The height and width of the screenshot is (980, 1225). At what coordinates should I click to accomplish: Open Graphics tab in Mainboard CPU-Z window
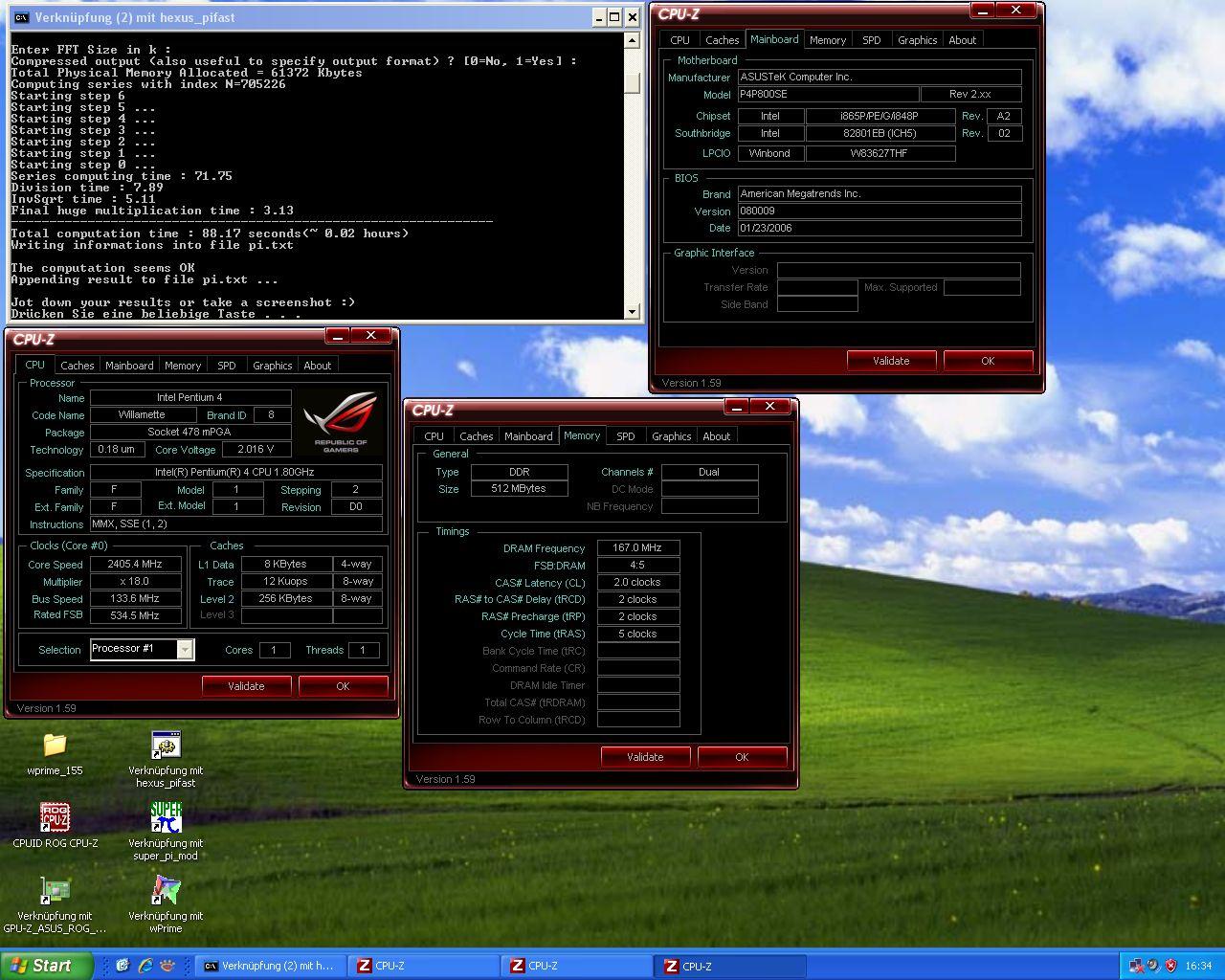pos(917,40)
